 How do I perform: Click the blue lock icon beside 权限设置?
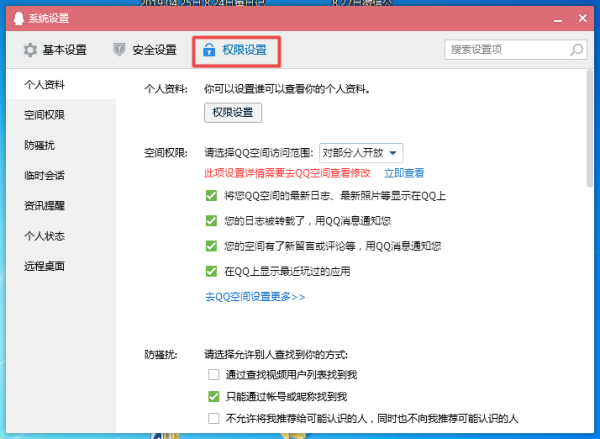point(209,50)
